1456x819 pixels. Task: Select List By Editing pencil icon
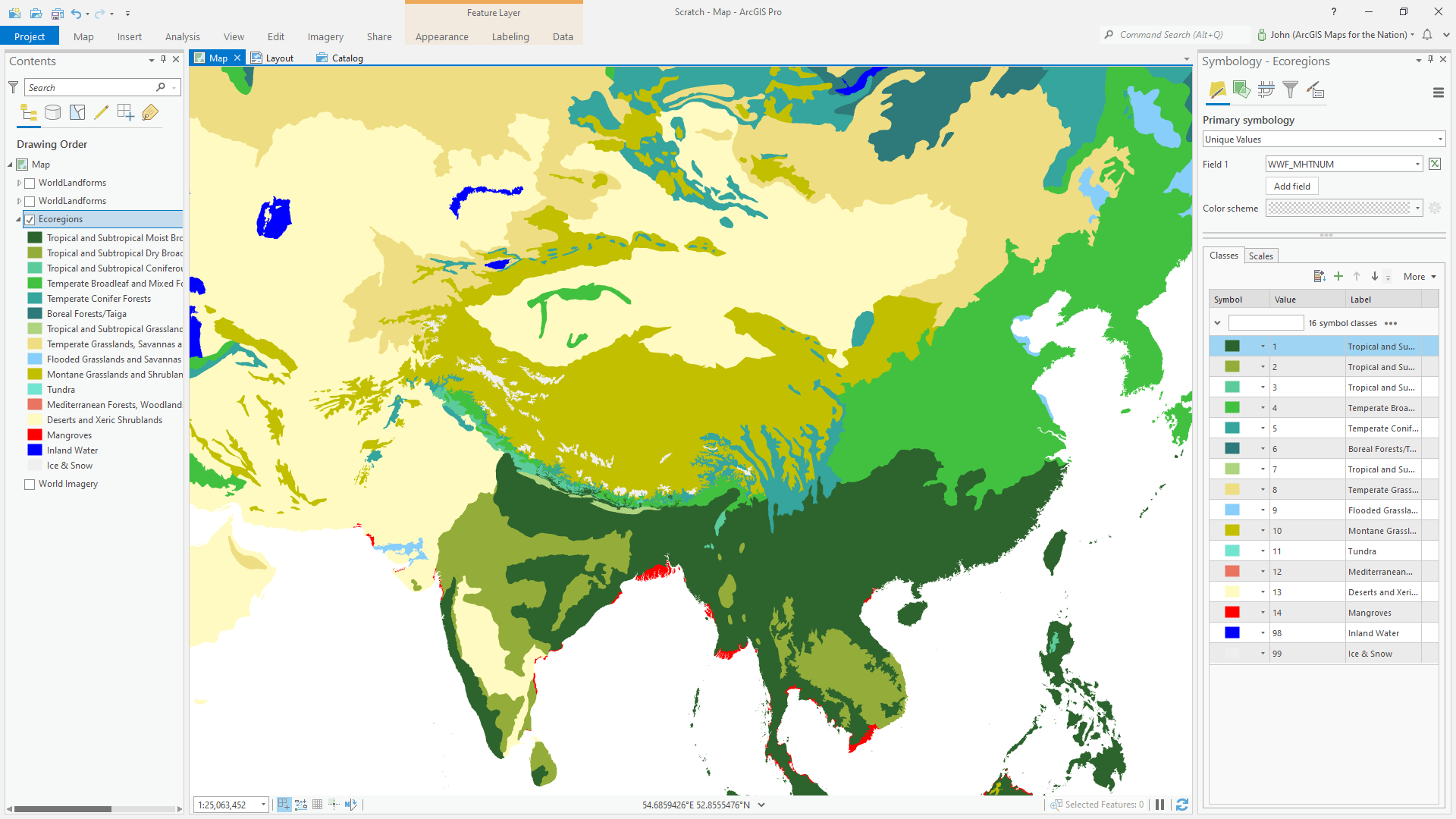(102, 113)
